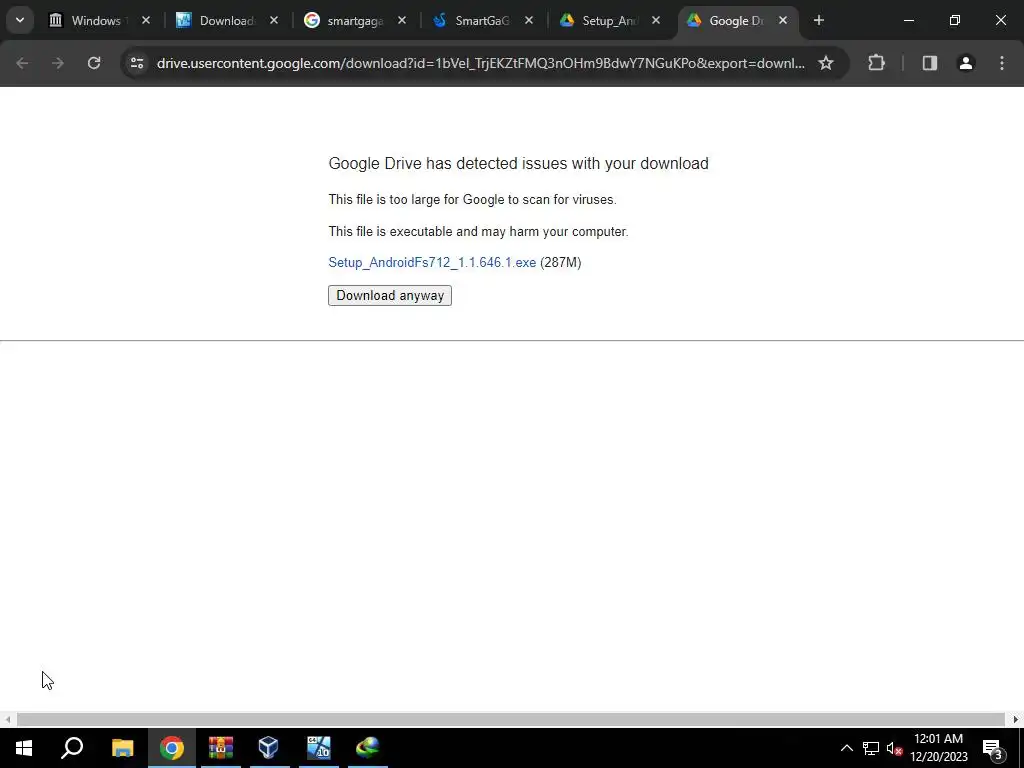Click the scrollbar right arrow
The height and width of the screenshot is (768, 1024).
[x=1016, y=719]
